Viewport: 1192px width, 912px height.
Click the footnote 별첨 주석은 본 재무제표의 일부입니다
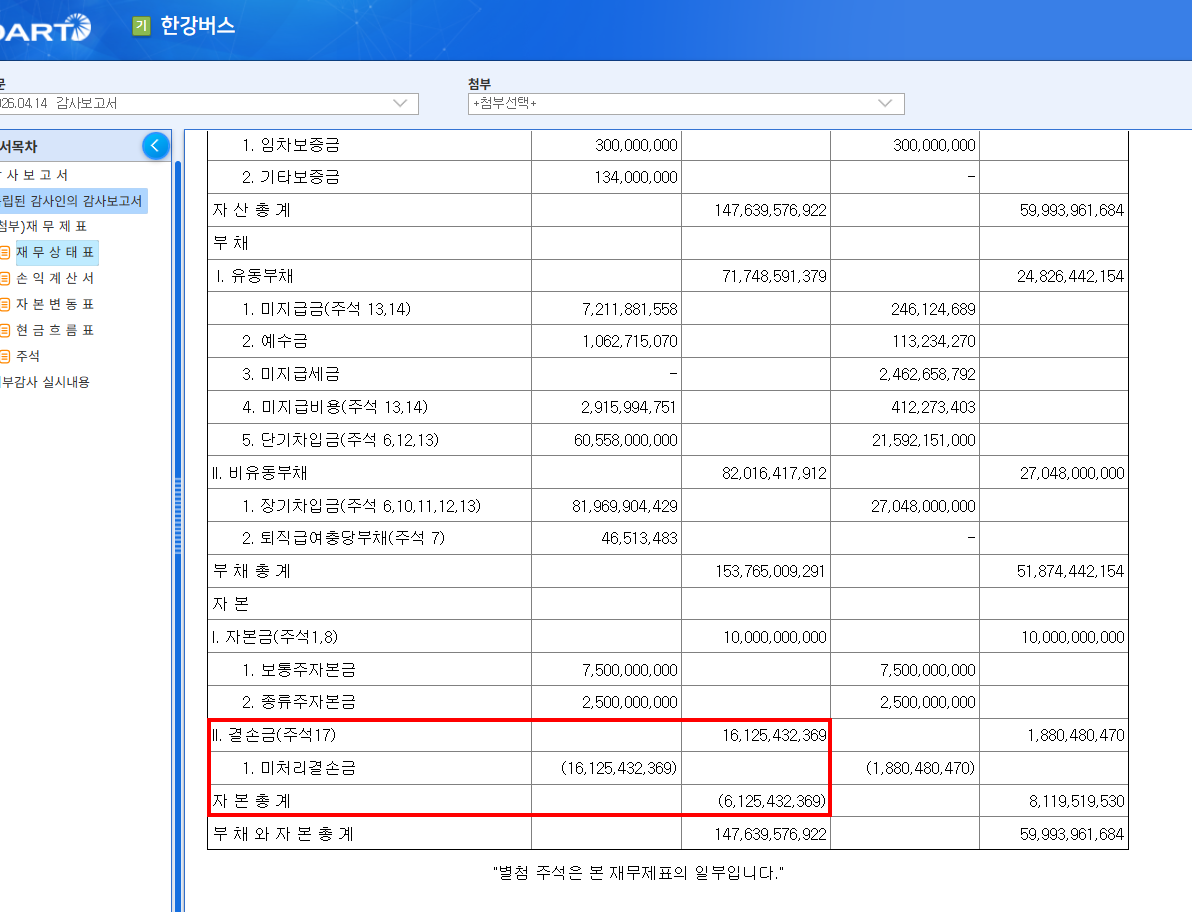click(x=638, y=873)
